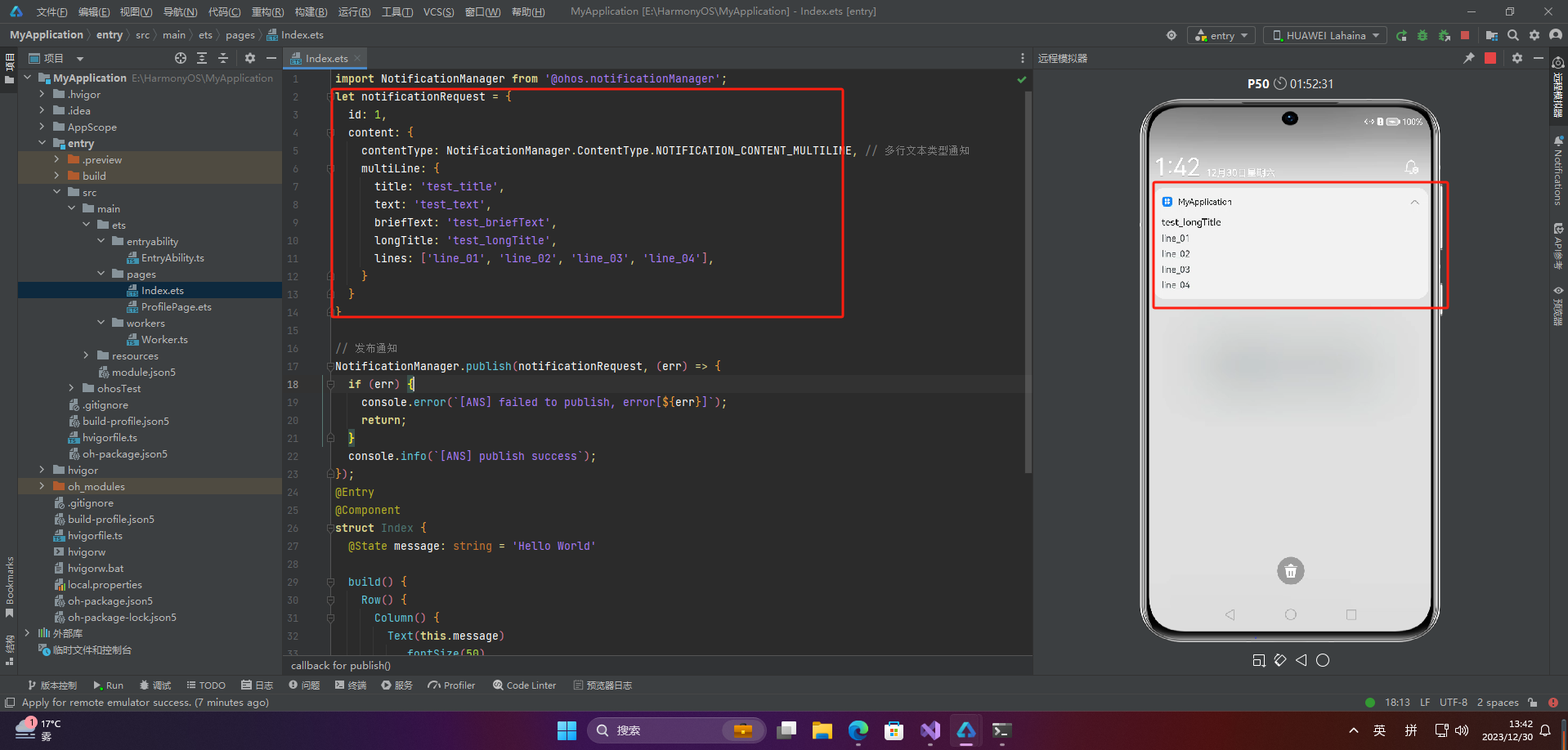Open the 构建(B) menu
The image size is (1568, 750).
click(311, 11)
